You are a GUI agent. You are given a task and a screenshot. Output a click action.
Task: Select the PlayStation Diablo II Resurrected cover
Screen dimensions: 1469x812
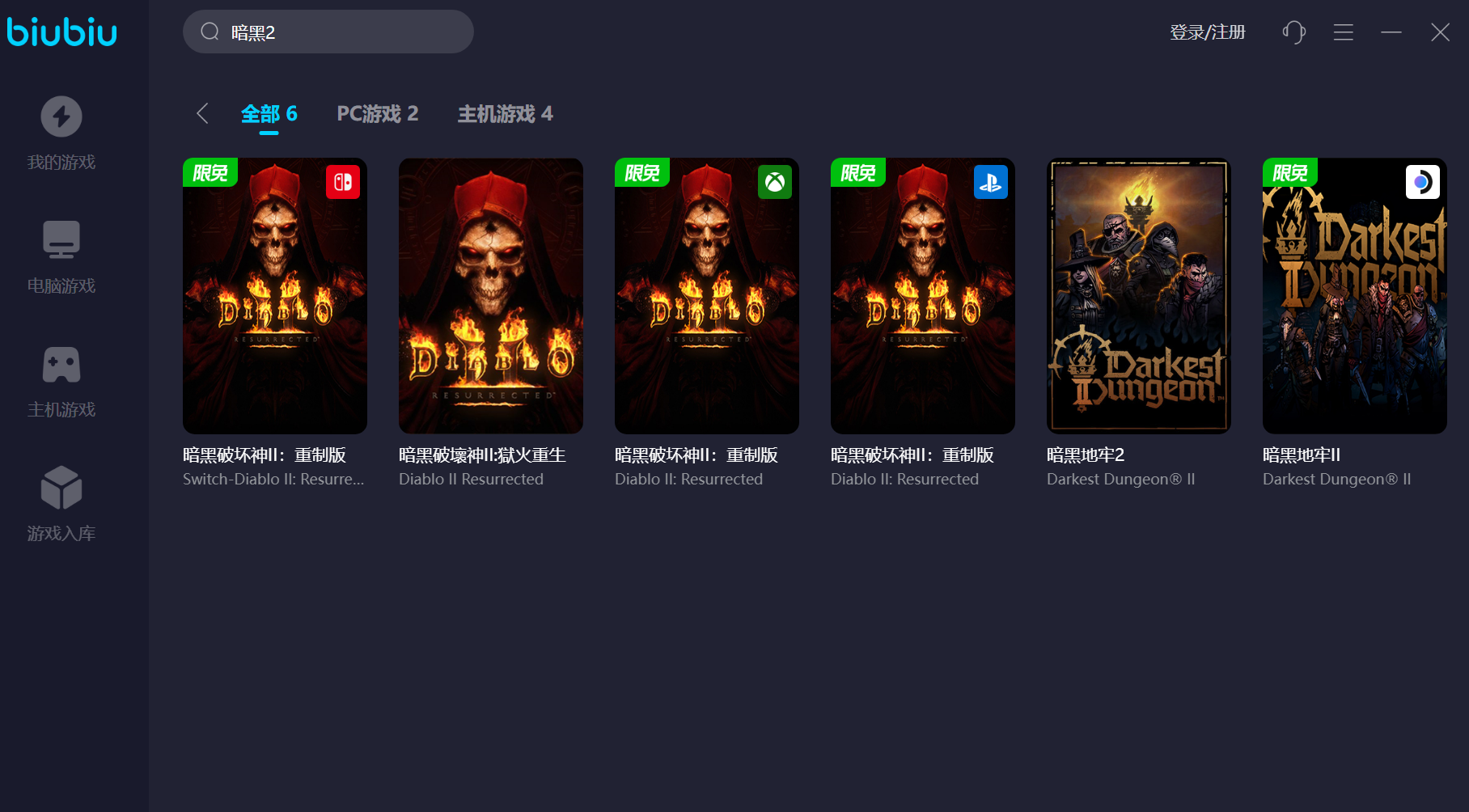click(x=923, y=296)
